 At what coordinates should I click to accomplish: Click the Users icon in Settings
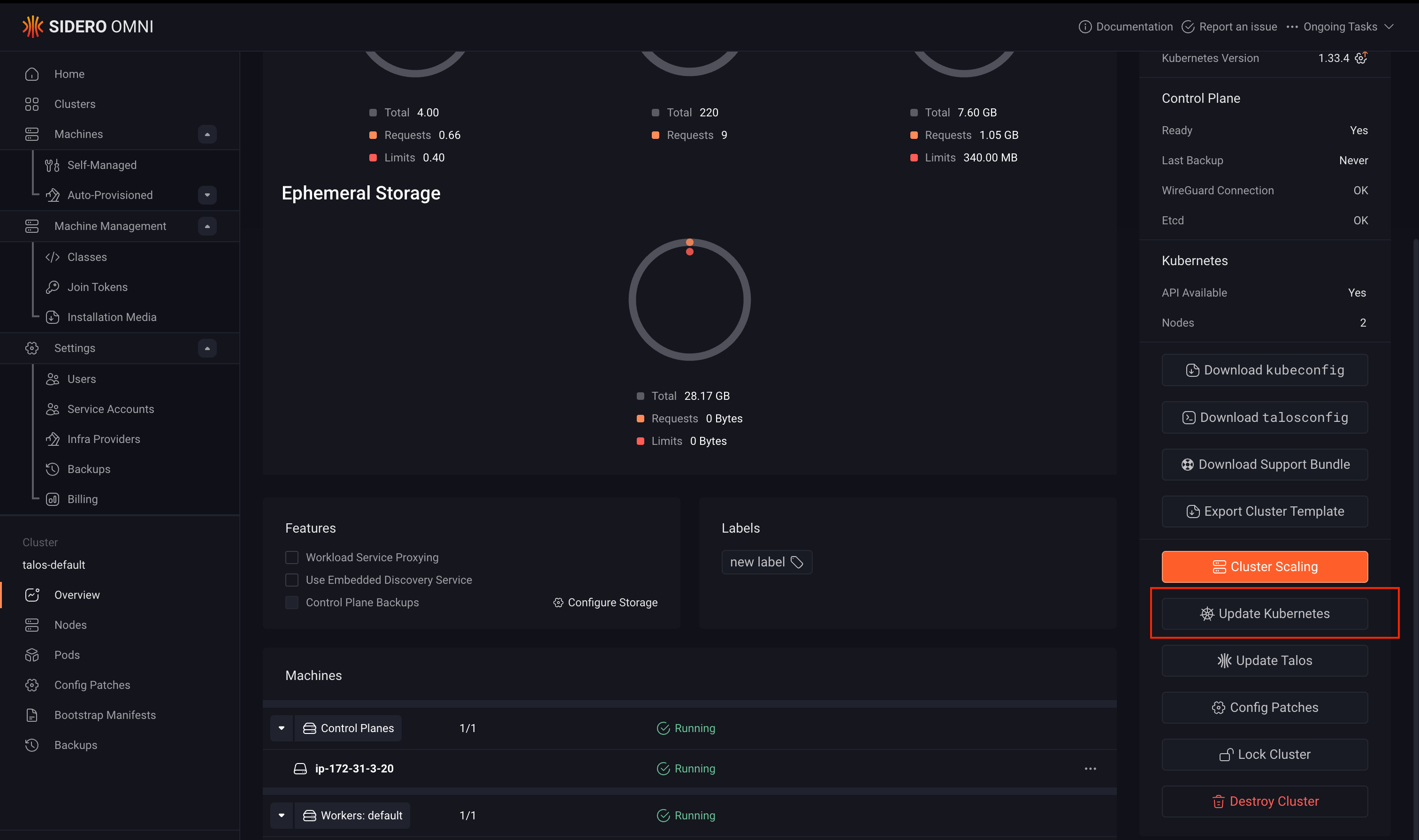(53, 379)
